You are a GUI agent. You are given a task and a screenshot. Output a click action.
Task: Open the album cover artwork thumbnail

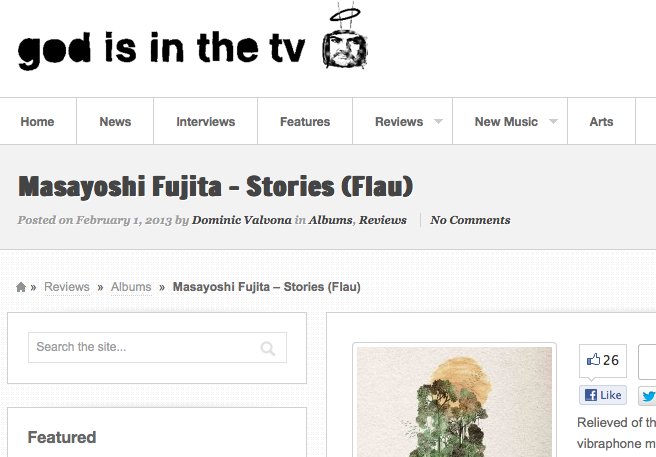454,401
